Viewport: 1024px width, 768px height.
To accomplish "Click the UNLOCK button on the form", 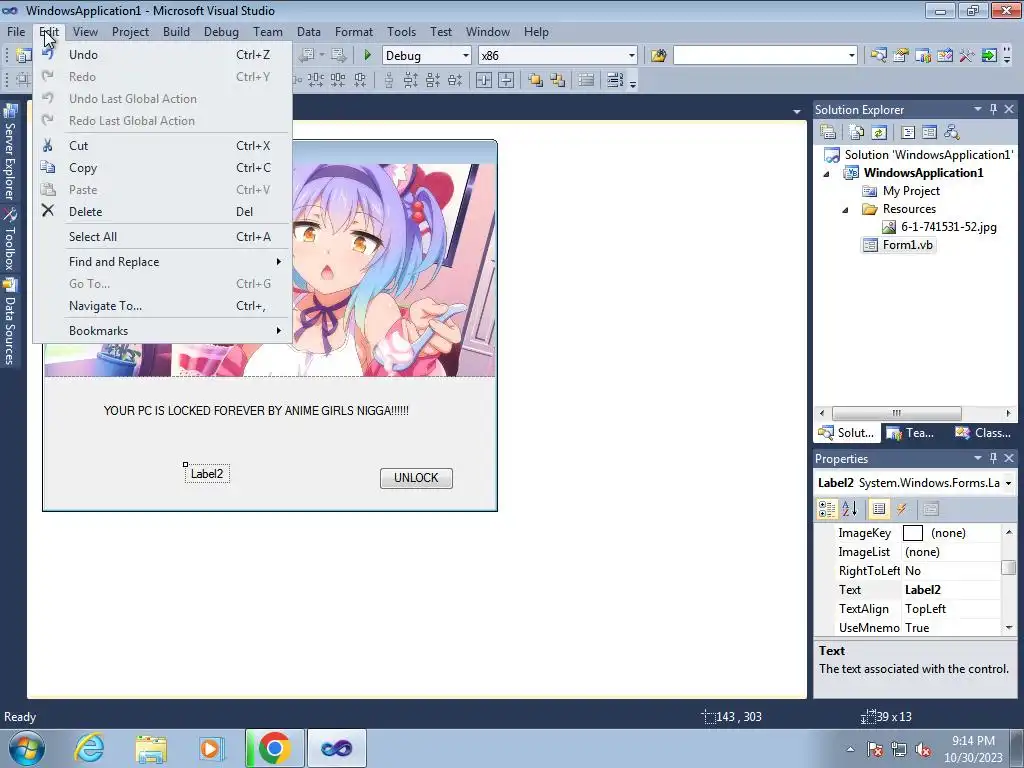I will 416,478.
